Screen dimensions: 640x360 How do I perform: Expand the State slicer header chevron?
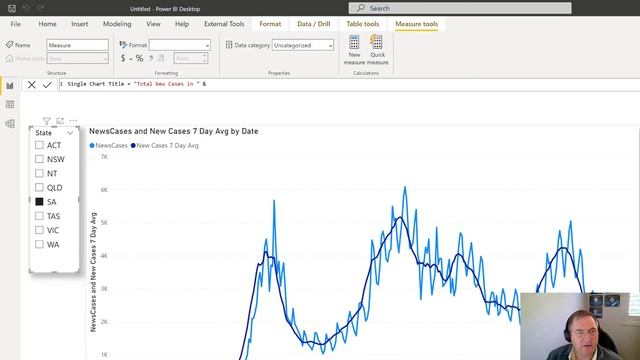70,133
